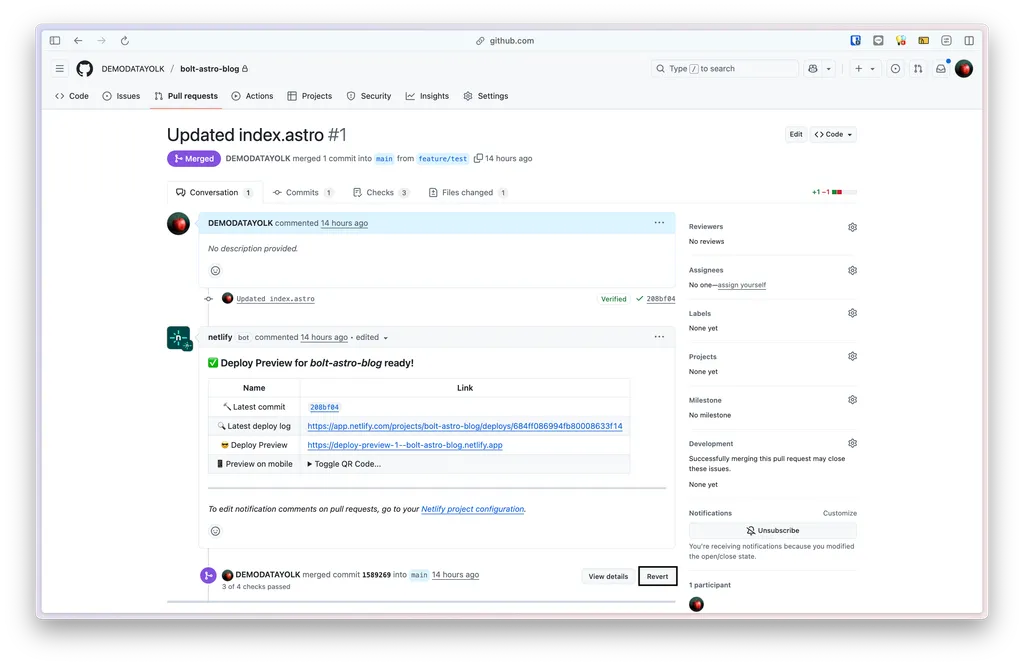The image size is (1024, 666).
Task: Click the 14 hours ago merge timestamp
Action: [x=455, y=575]
